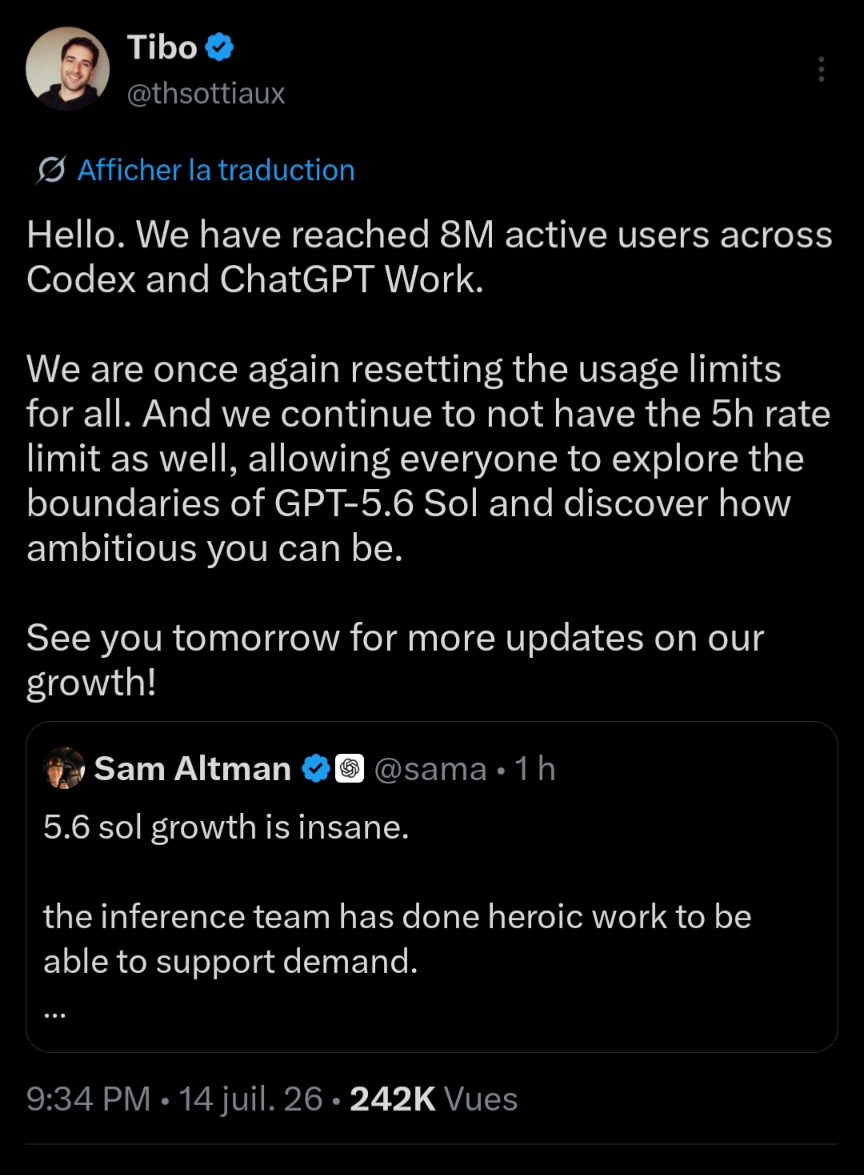Open Sam Altman's avatar in quoted tweet
Viewport: 864px width, 1175px height.
click(x=65, y=768)
